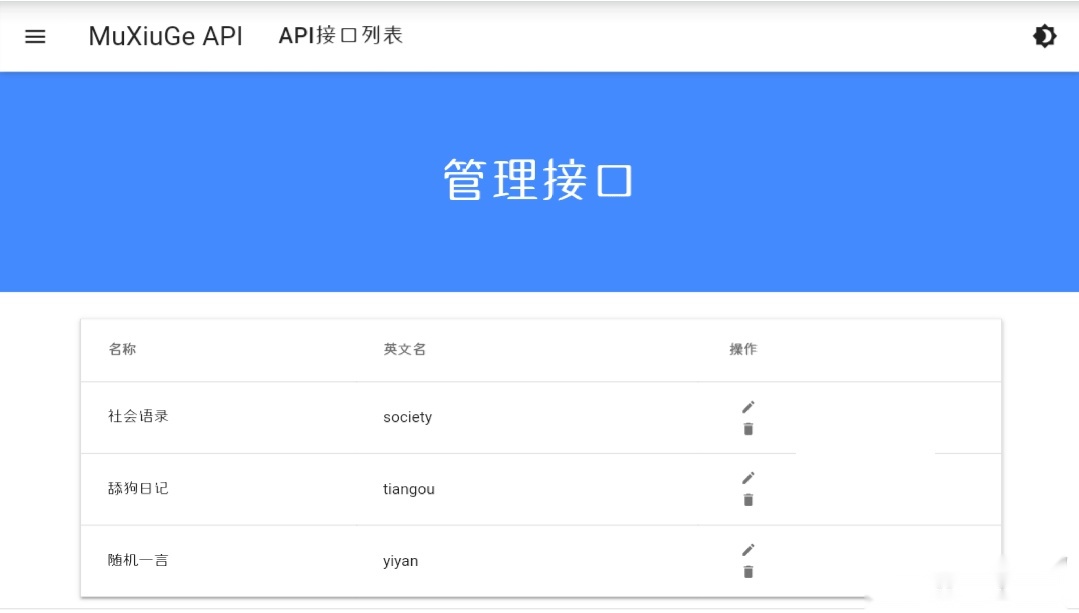Click the MuXiuGe API brand link
Screen dimensions: 1079x613
165,36
